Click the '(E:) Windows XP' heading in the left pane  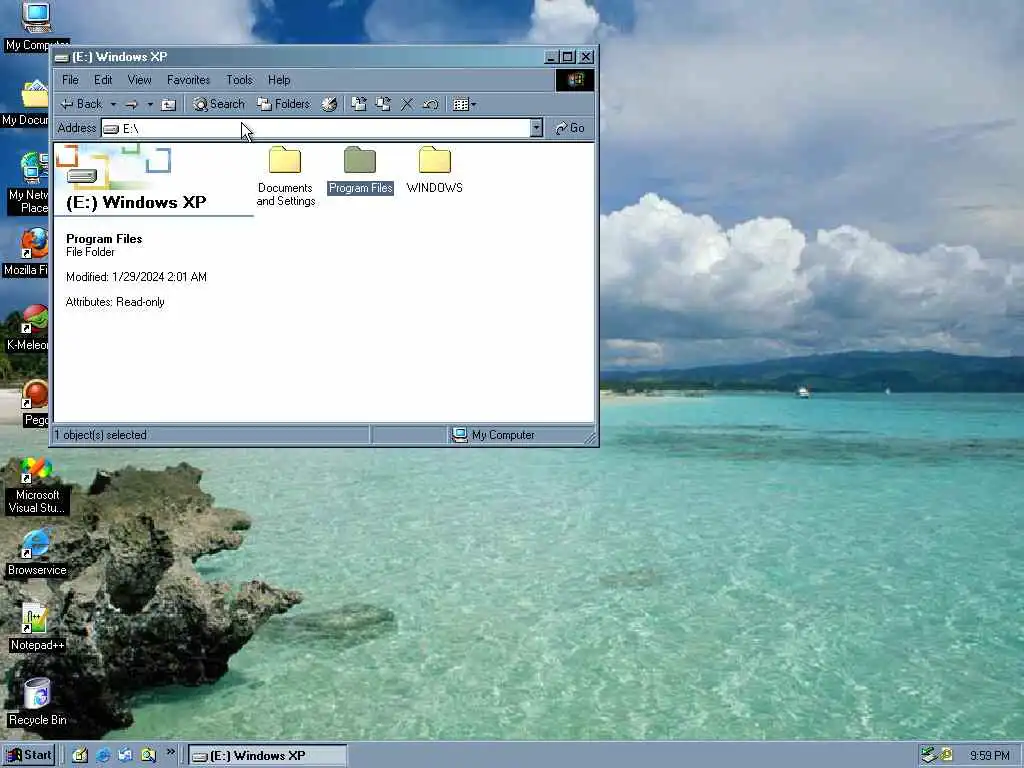pyautogui.click(x=136, y=202)
